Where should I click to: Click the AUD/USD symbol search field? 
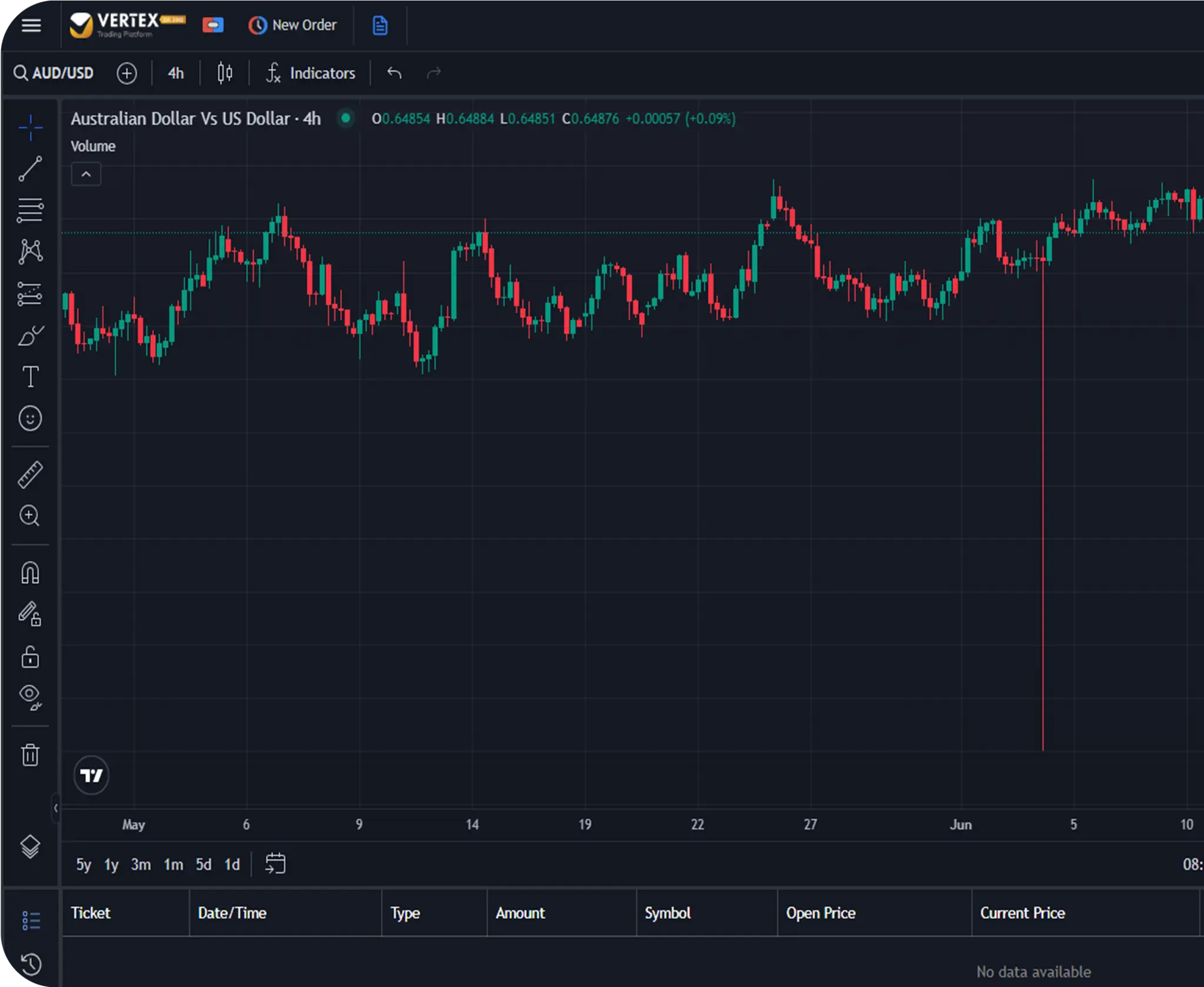(54, 74)
